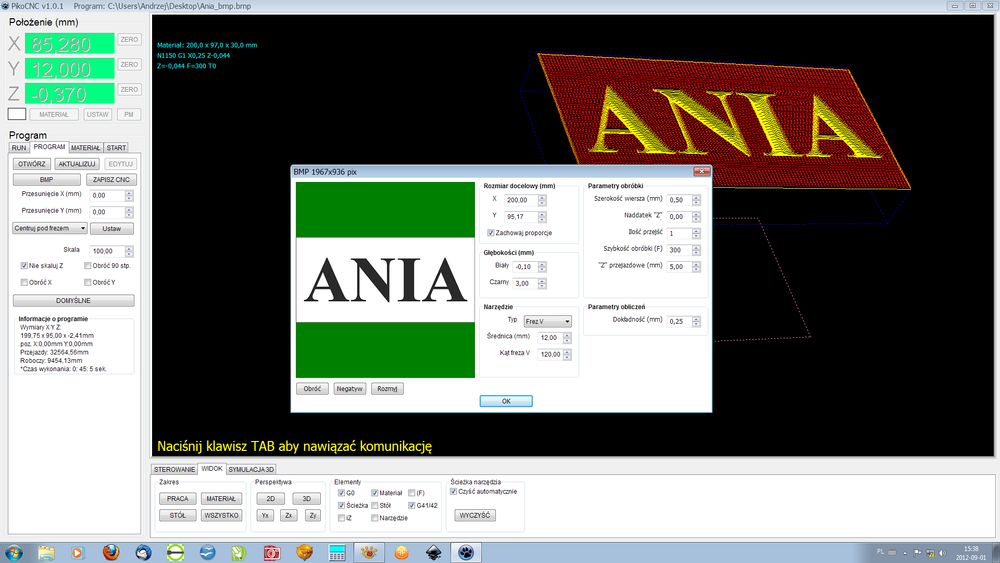Close the BMP 1967x936 dialog
Screen dimensions: 1000x563
(702, 172)
